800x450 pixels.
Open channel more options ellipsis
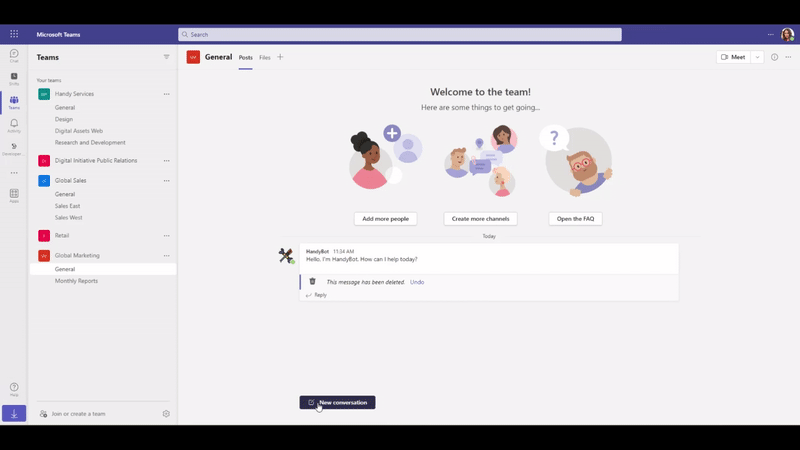(x=788, y=57)
